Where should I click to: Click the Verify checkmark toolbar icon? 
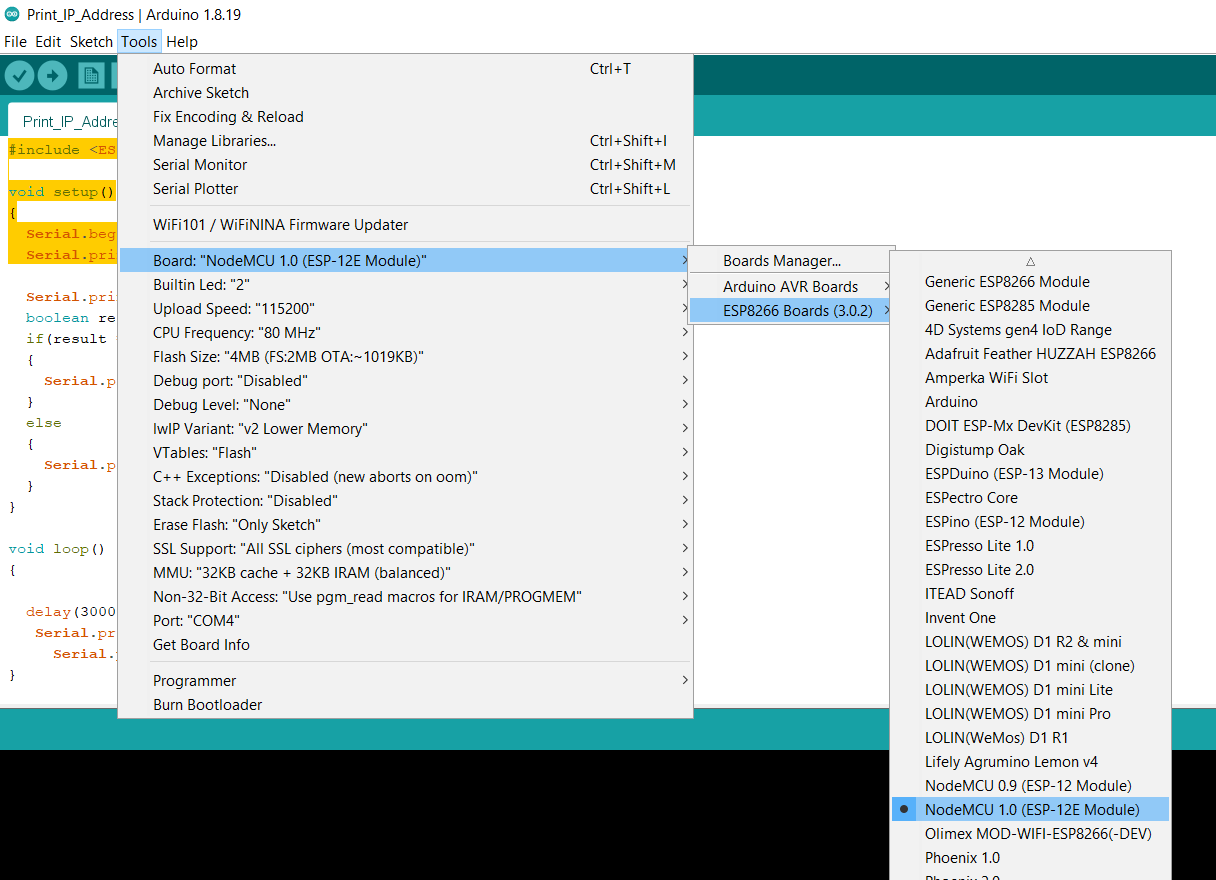click(20, 76)
